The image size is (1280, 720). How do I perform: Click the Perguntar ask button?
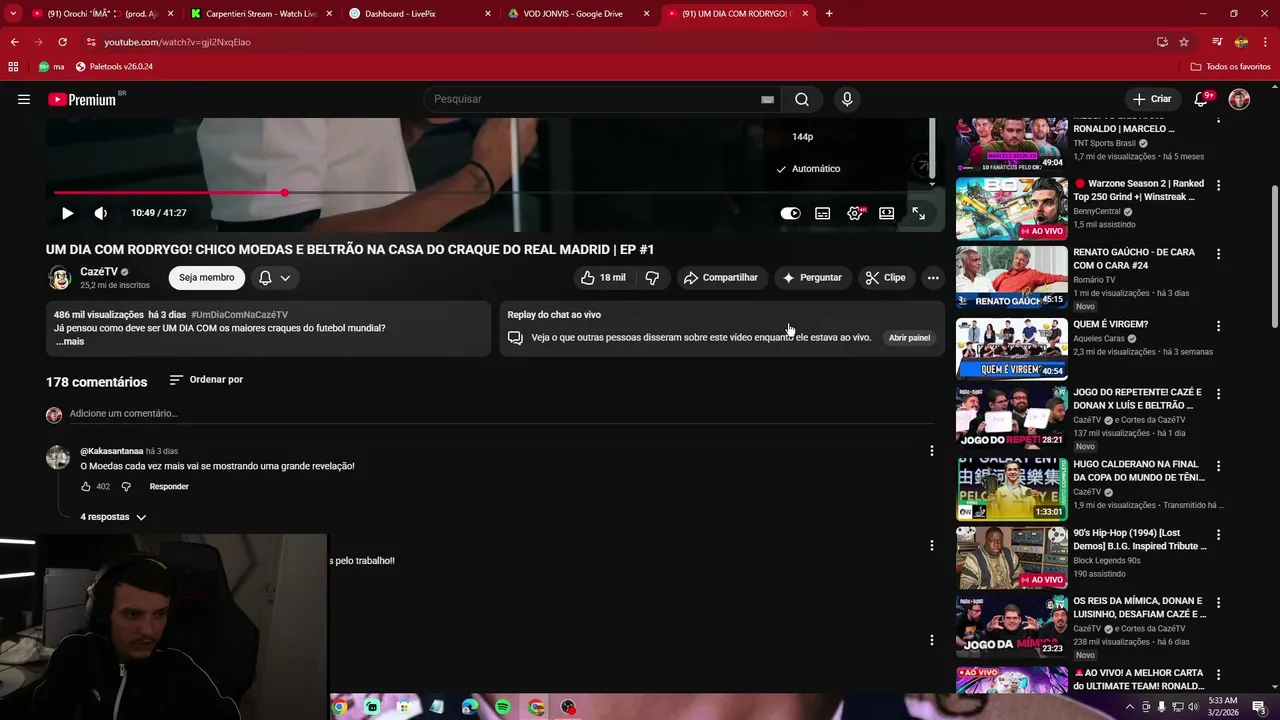(812, 278)
